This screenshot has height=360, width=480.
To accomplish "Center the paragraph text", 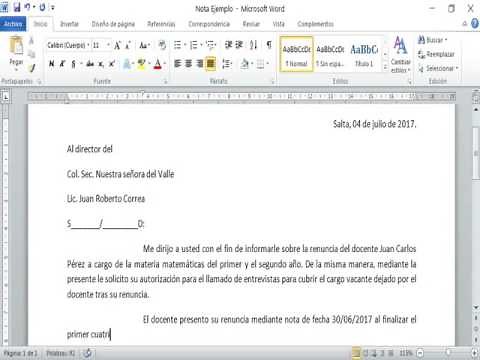I will click(189, 63).
